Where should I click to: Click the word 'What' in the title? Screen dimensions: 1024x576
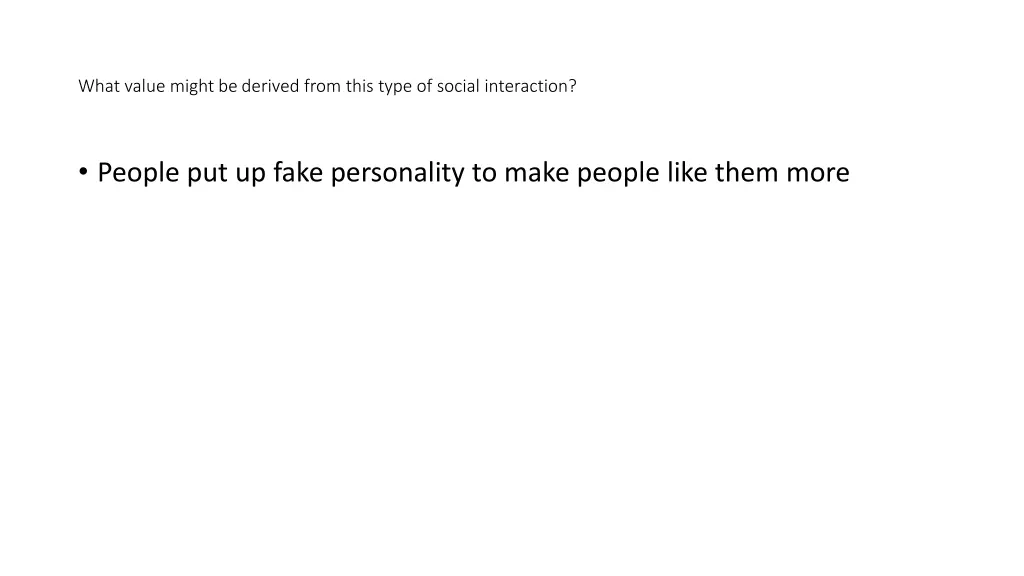99,86
